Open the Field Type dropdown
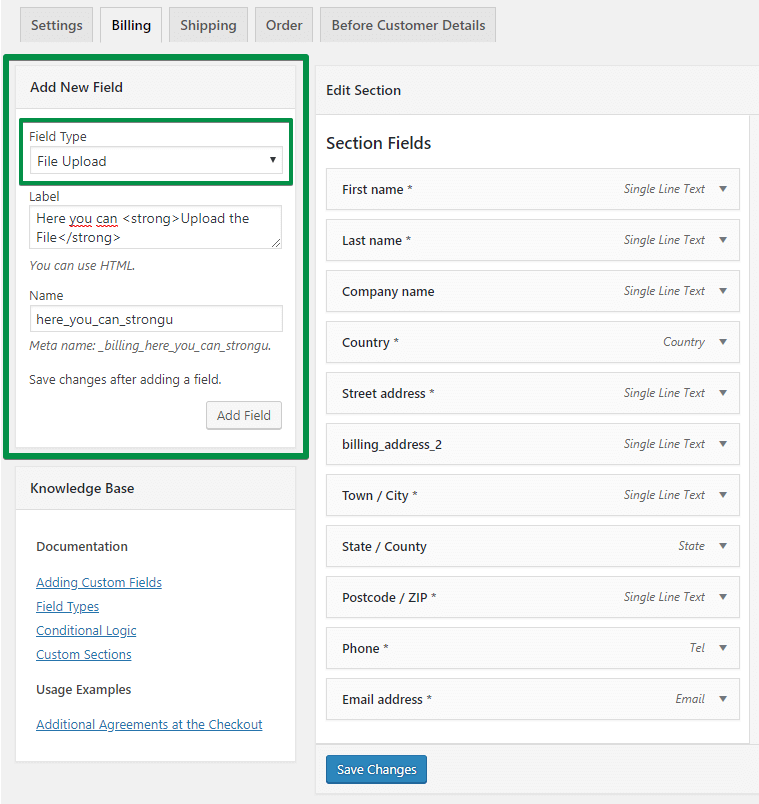Image resolution: width=759 pixels, height=804 pixels. 156,161
